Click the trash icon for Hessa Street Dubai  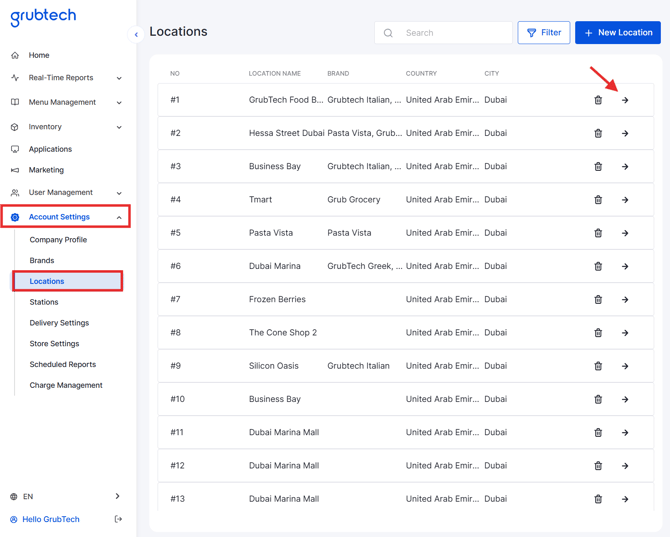pos(598,133)
